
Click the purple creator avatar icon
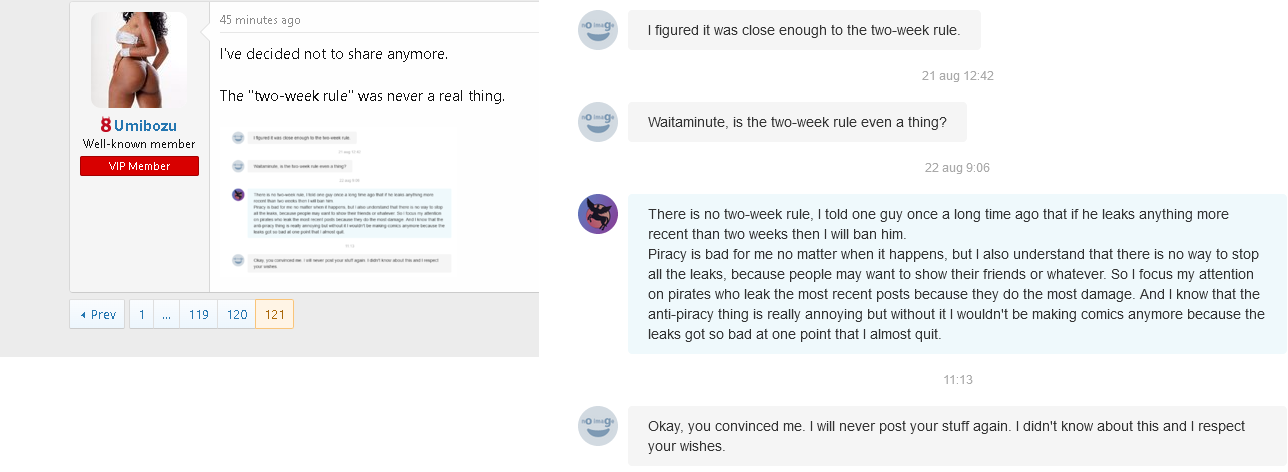pos(598,214)
